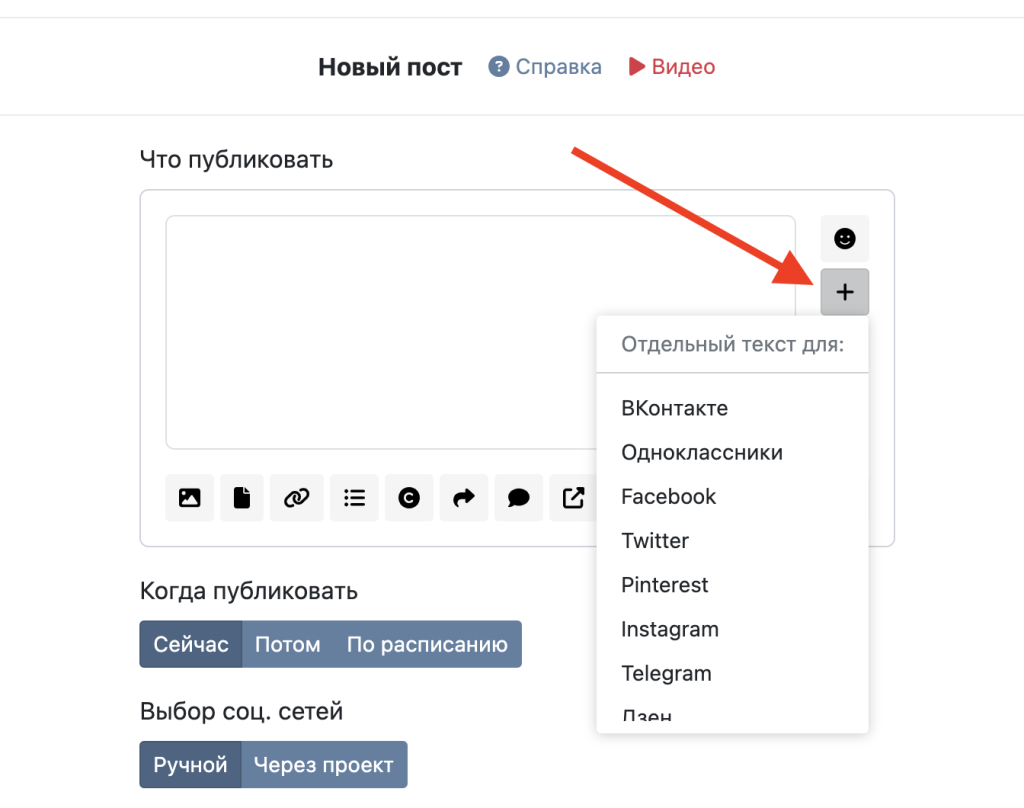Choose ВКонтакте from the dropdown list
Viewport: 1024px width, 808px height.
click(674, 408)
